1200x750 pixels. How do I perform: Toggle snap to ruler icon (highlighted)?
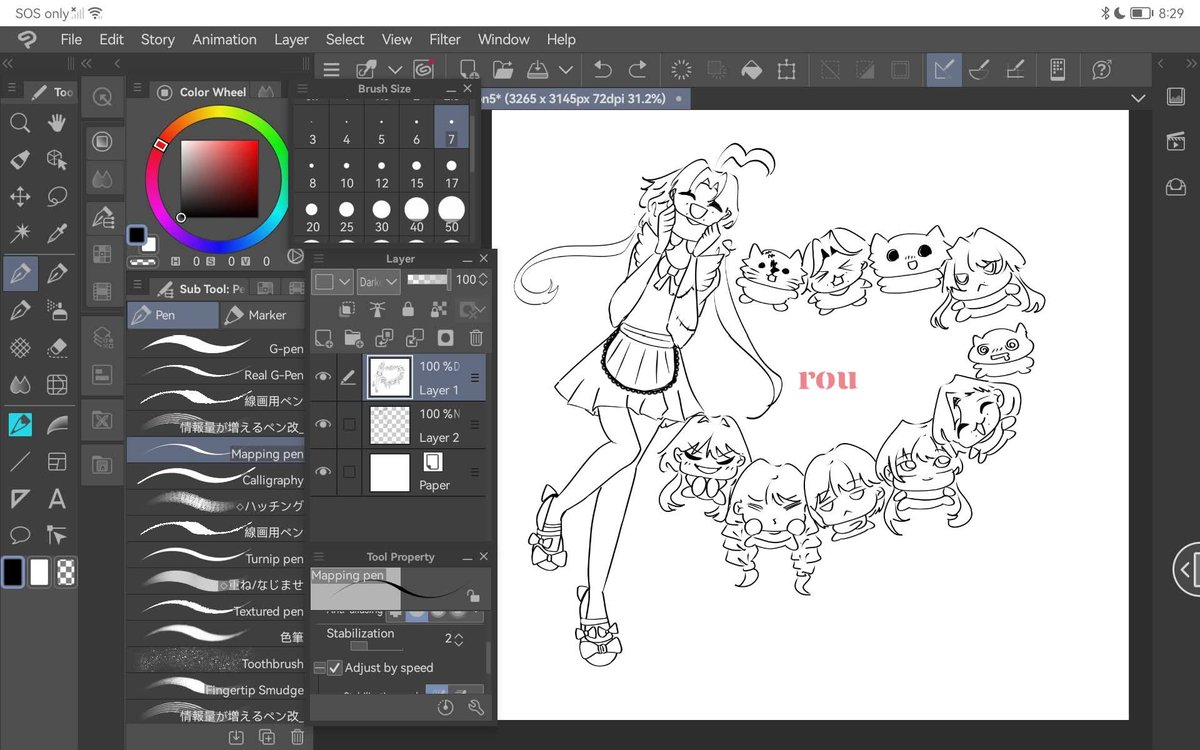[943, 69]
